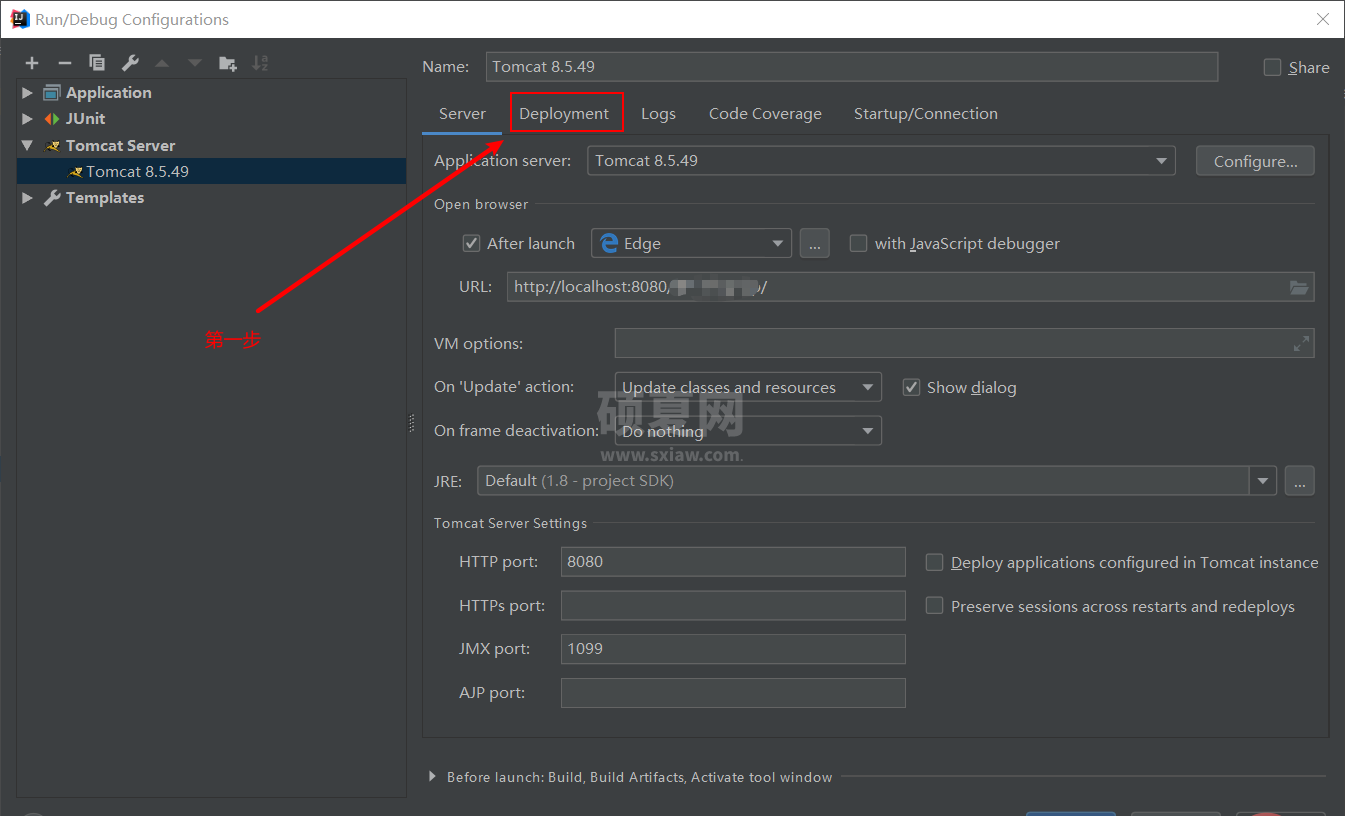Open the JRE dropdown arrow
Screen dimensions: 1345x816
1263,481
